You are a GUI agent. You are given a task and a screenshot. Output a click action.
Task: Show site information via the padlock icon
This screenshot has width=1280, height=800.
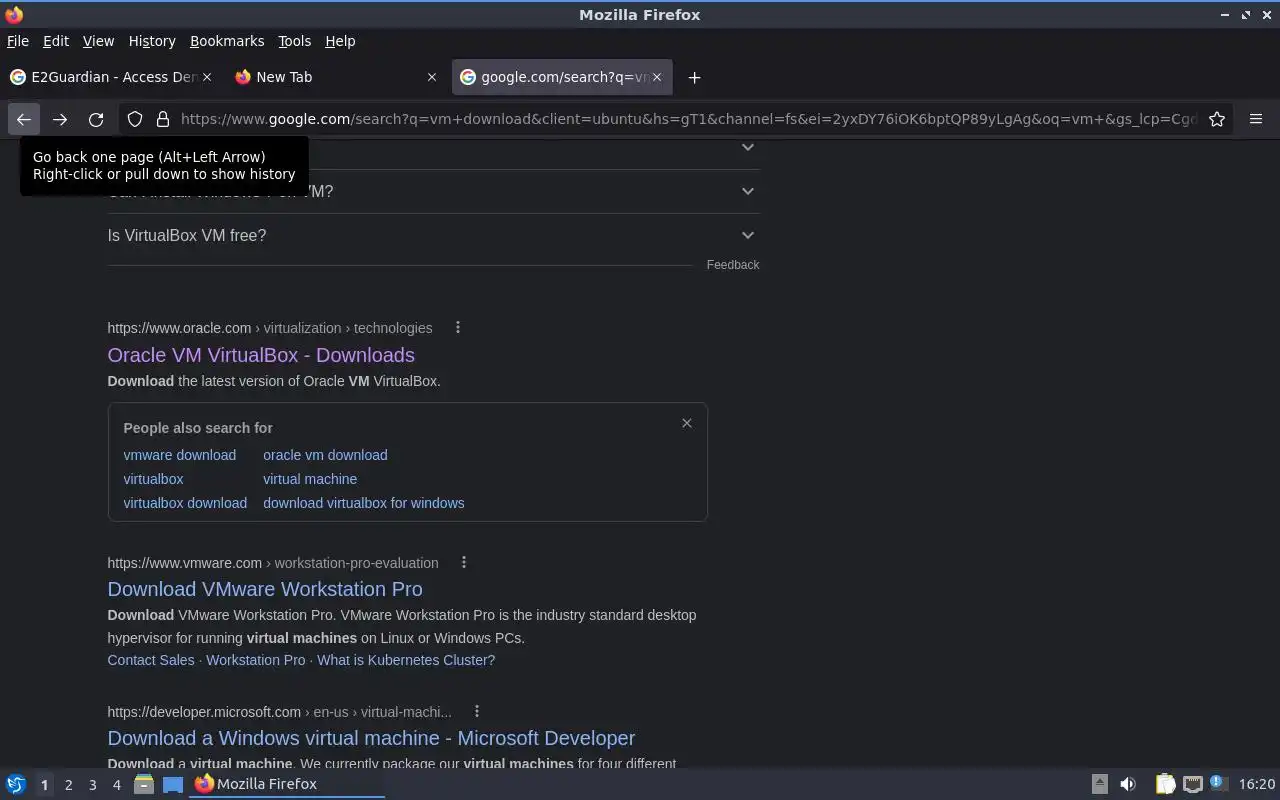[x=163, y=119]
